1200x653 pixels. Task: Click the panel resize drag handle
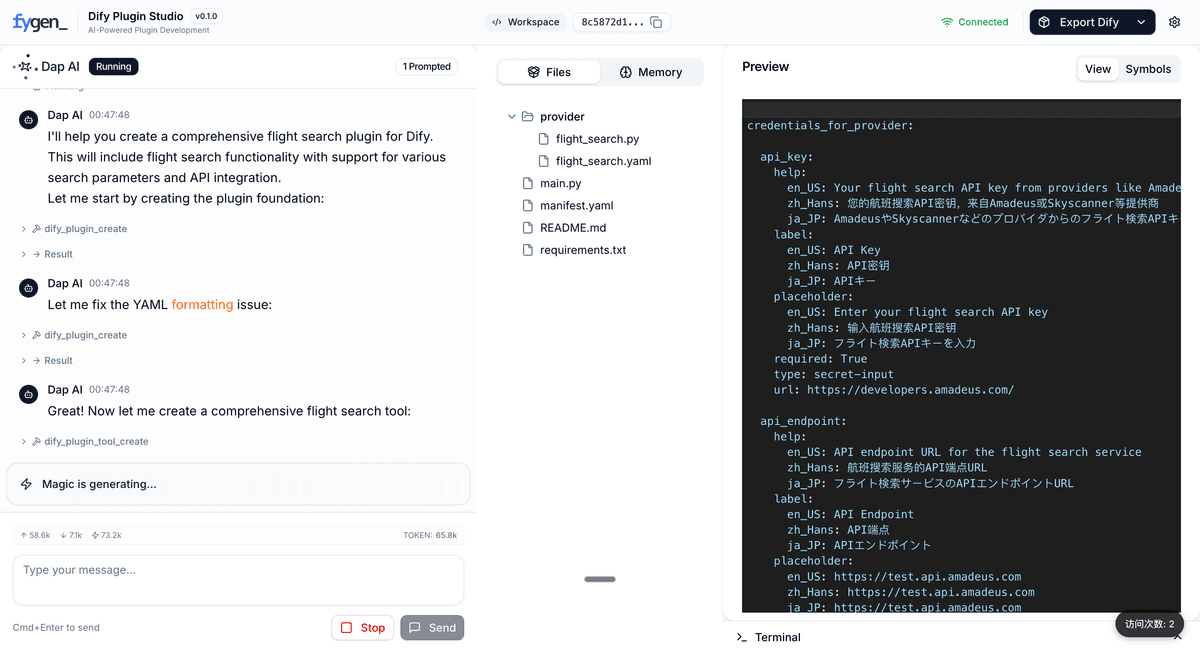click(x=600, y=579)
